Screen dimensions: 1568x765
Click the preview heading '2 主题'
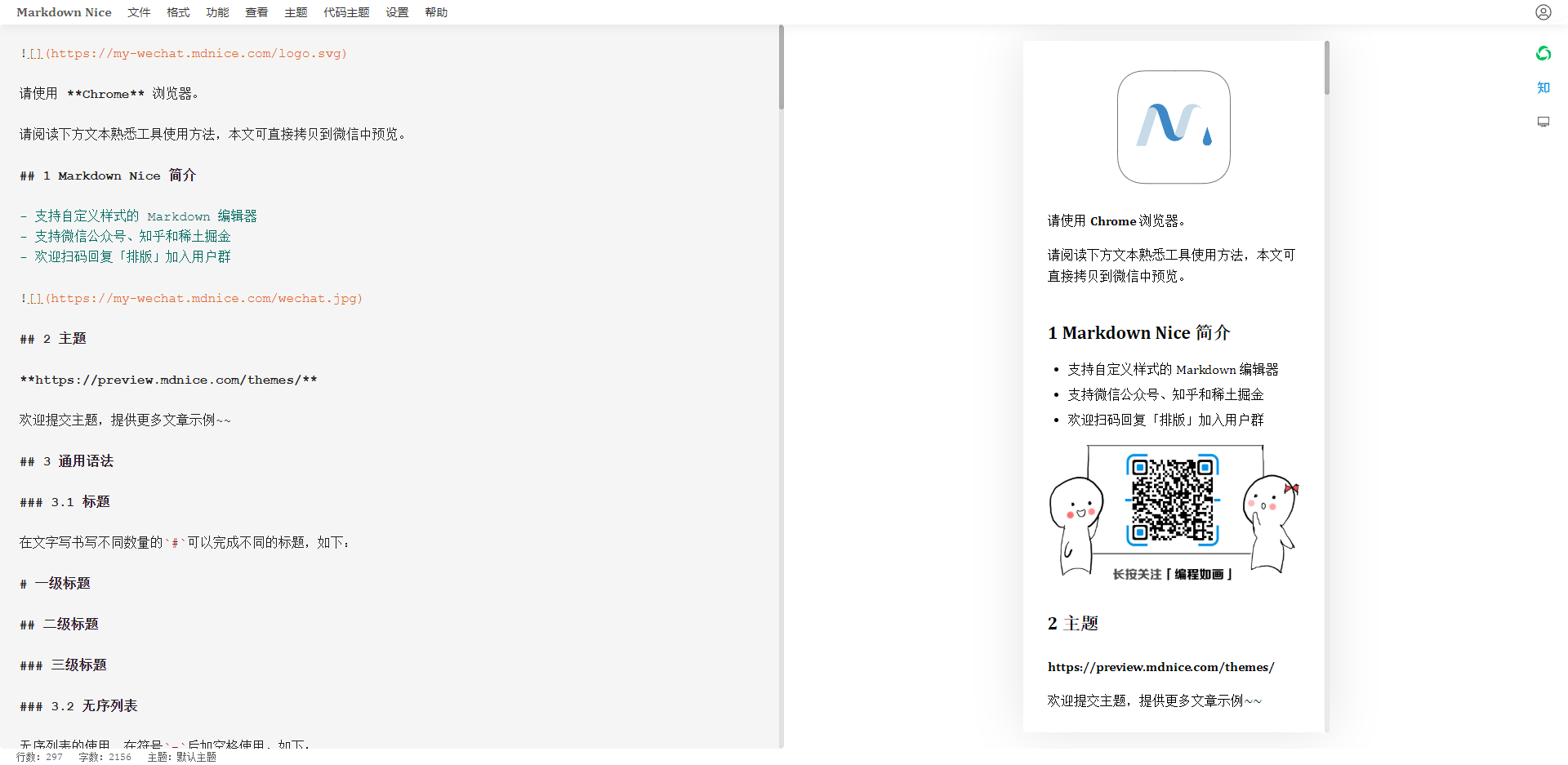[x=1073, y=624]
